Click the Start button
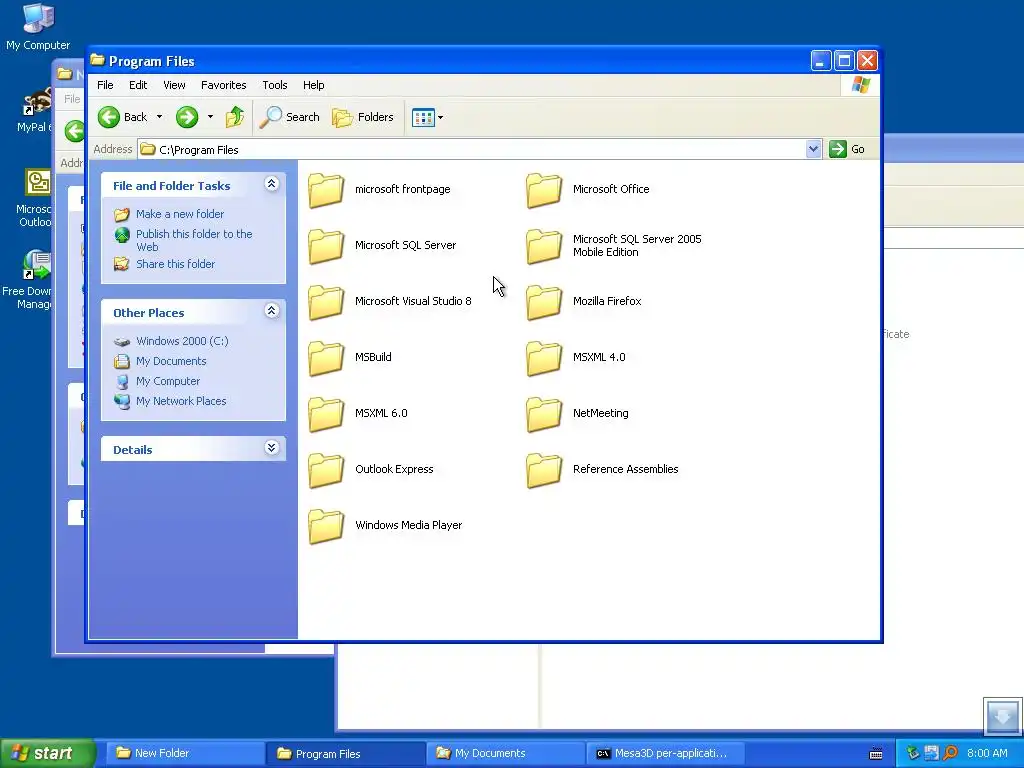The width and height of the screenshot is (1024, 768). 47,754
